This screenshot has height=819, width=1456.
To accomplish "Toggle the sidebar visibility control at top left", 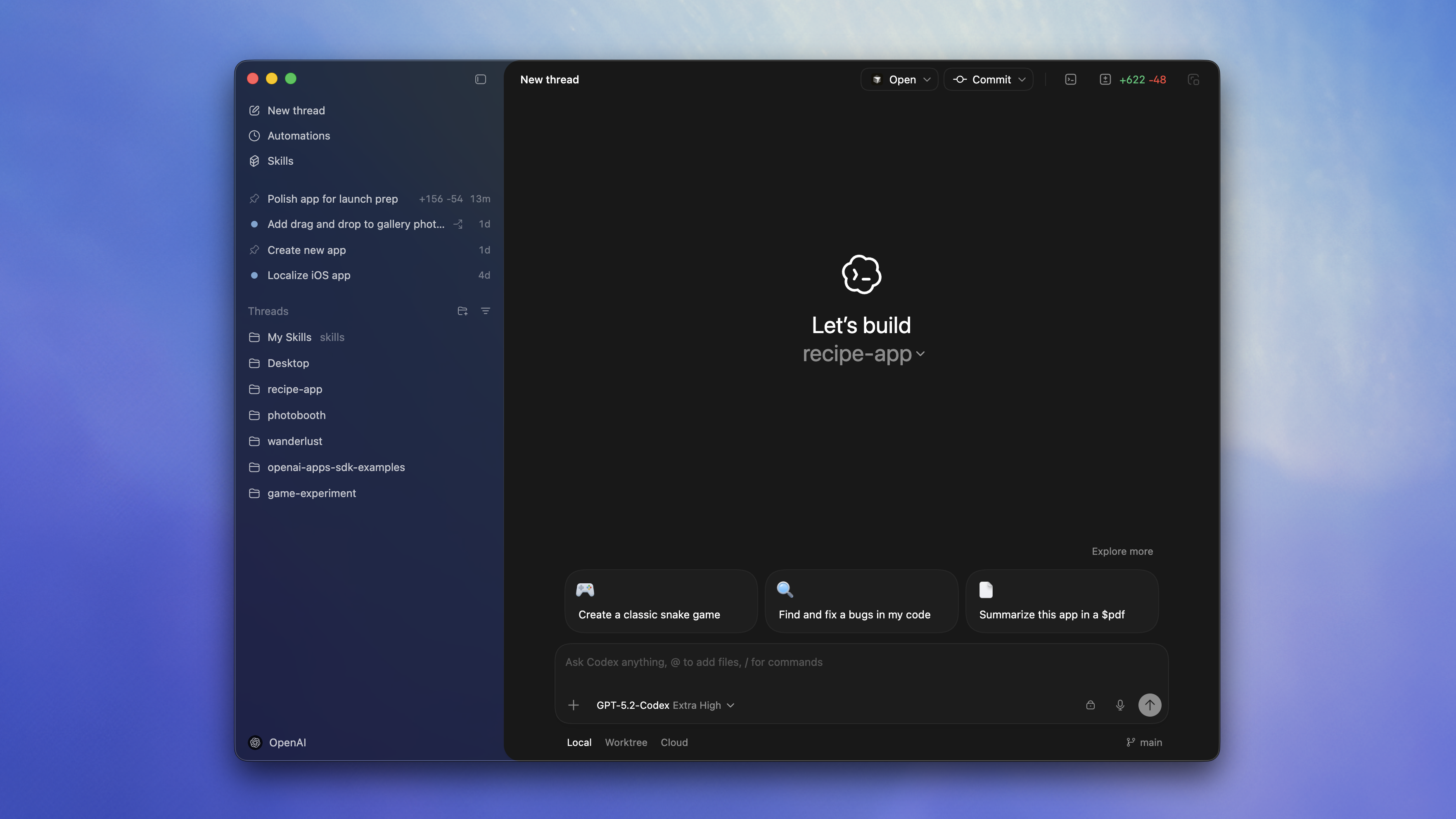I will 480,80.
